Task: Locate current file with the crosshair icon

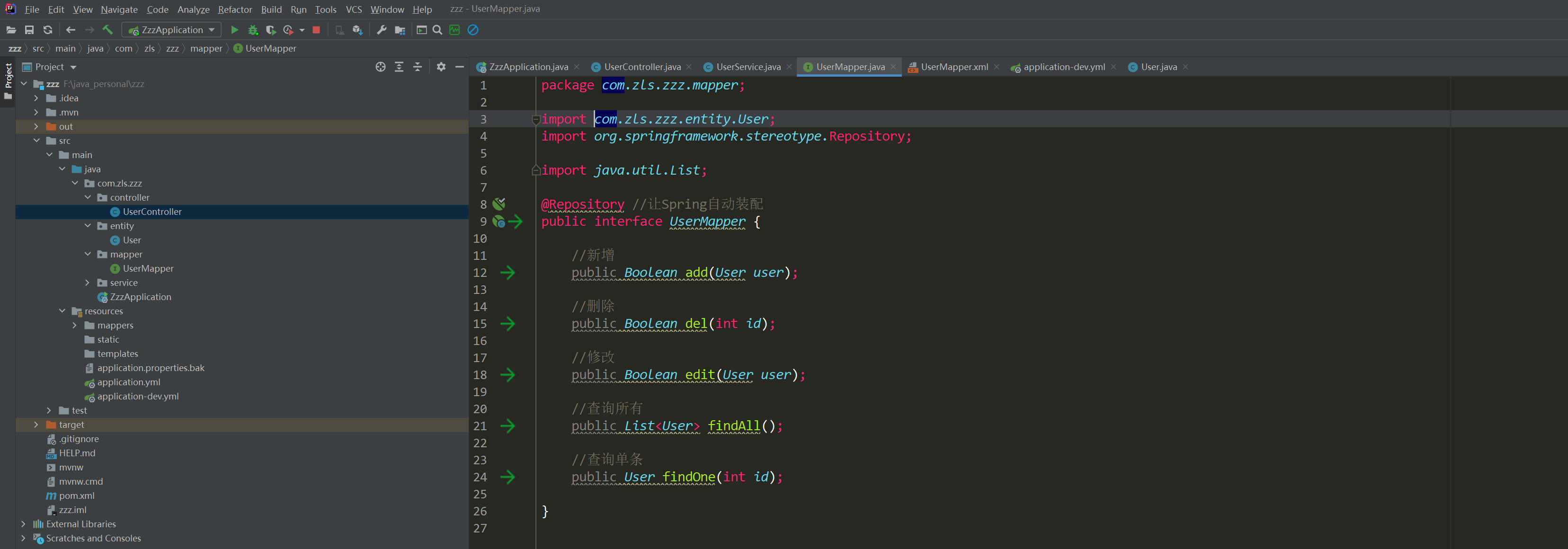Action: pos(381,67)
